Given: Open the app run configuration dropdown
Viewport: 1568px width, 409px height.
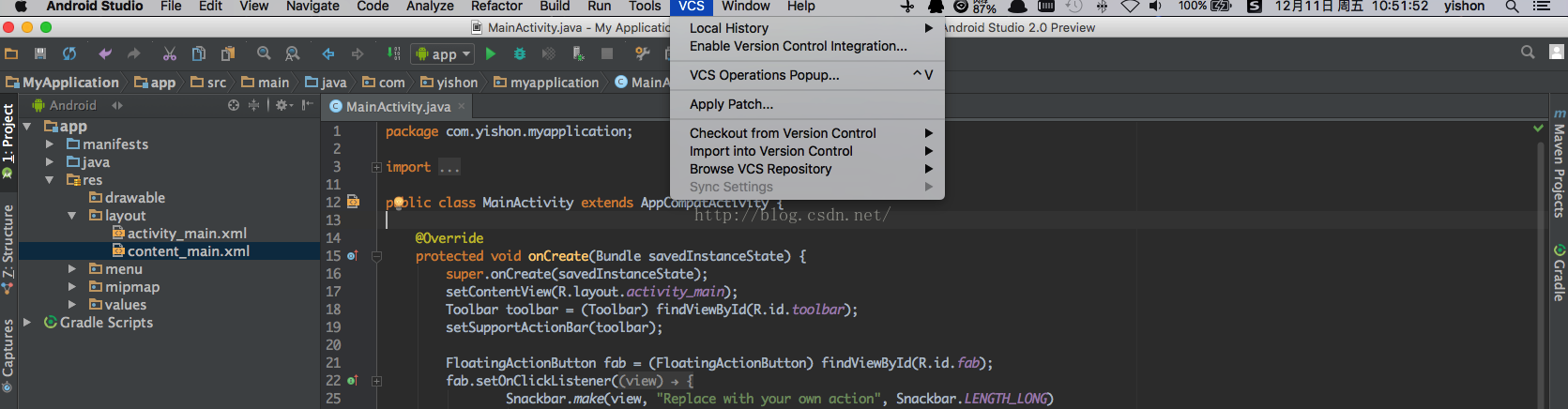Looking at the screenshot, I should tap(443, 54).
